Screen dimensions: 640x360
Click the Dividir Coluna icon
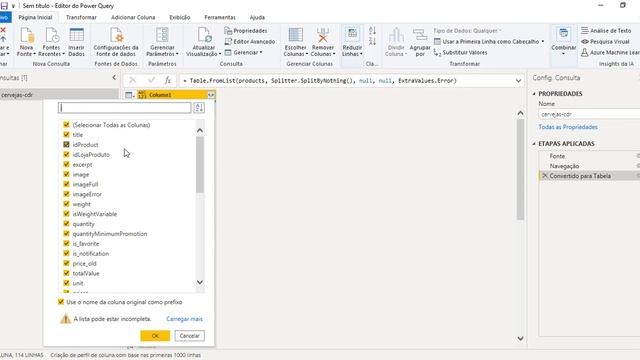point(396,36)
